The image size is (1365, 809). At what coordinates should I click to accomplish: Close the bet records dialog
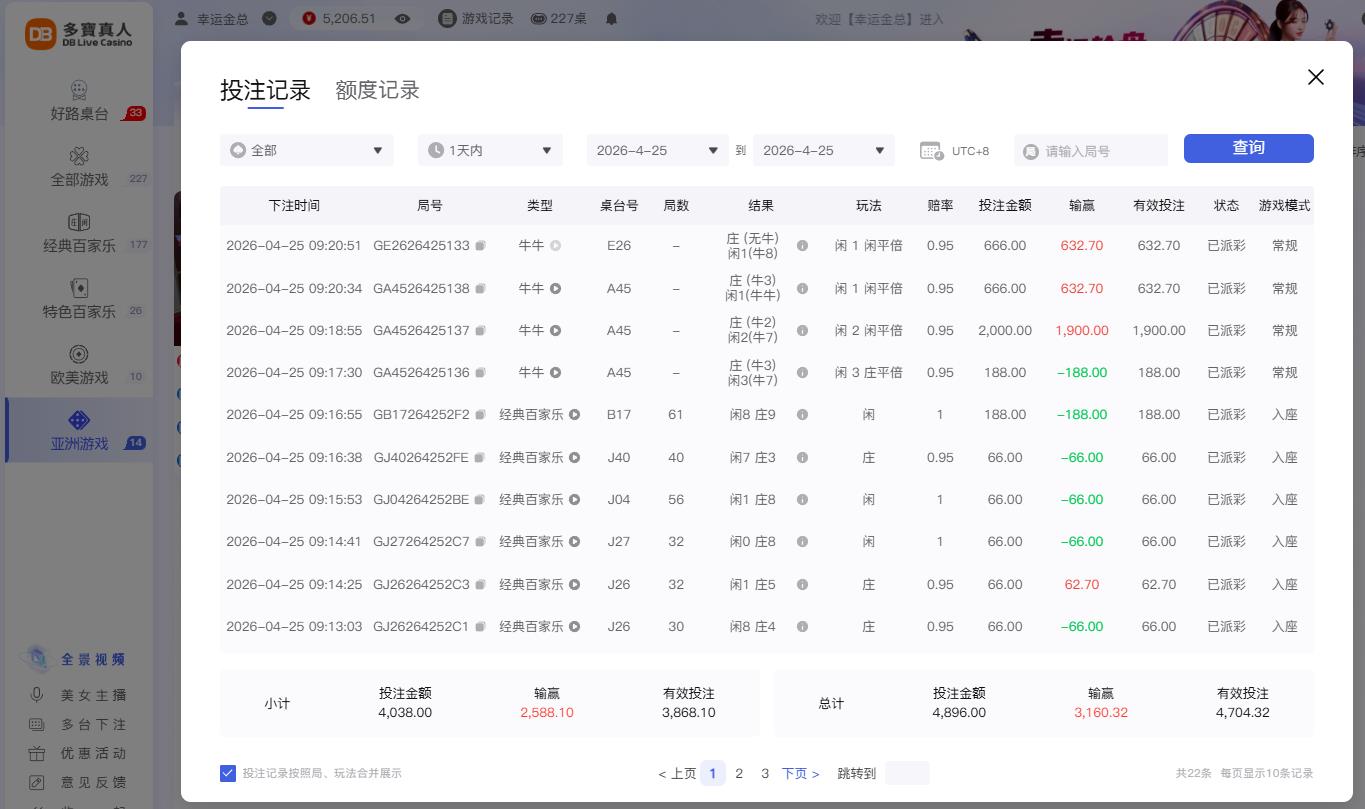pos(1316,77)
